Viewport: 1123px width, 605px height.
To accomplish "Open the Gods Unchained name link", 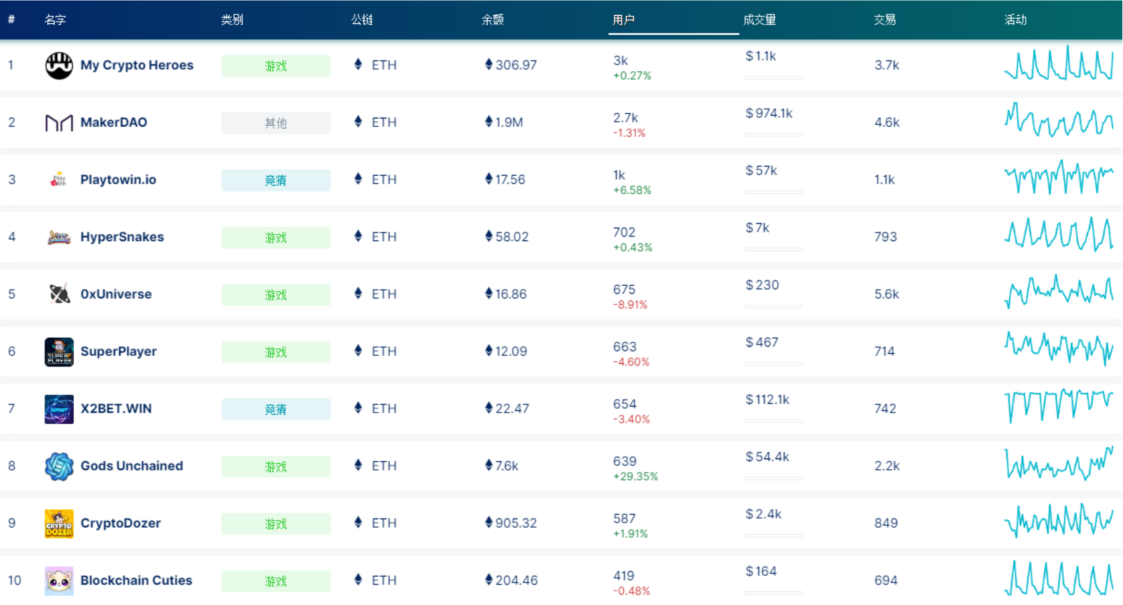I will 131,466.
